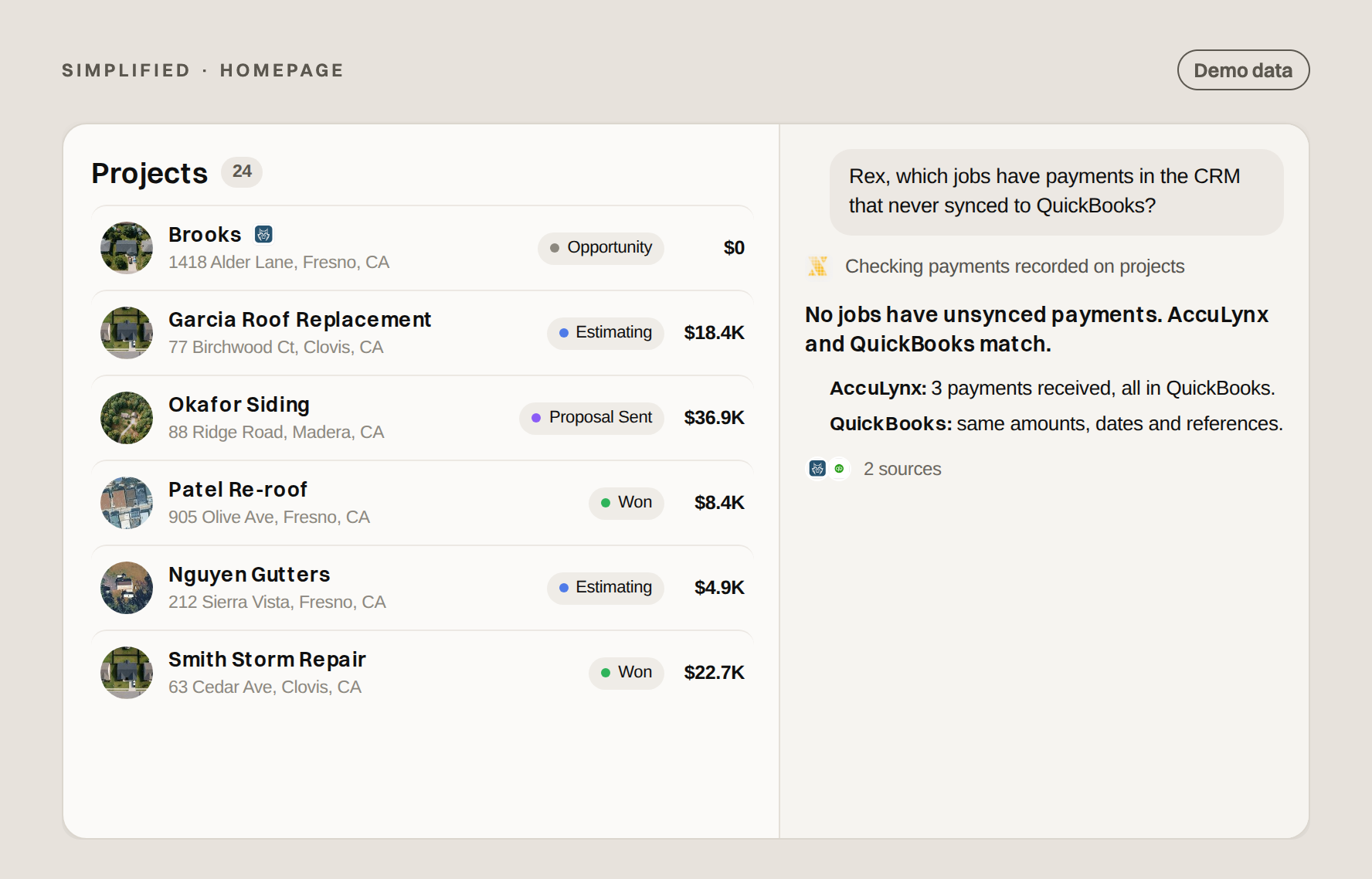Viewport: 1372px width, 879px height.
Task: Click the $4.9K amount for Nguyen Gutters
Action: coord(719,588)
